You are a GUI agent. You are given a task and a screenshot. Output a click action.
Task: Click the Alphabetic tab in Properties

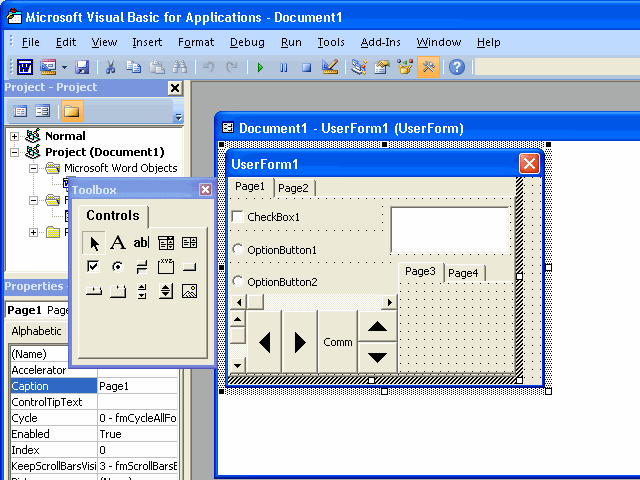(x=36, y=331)
